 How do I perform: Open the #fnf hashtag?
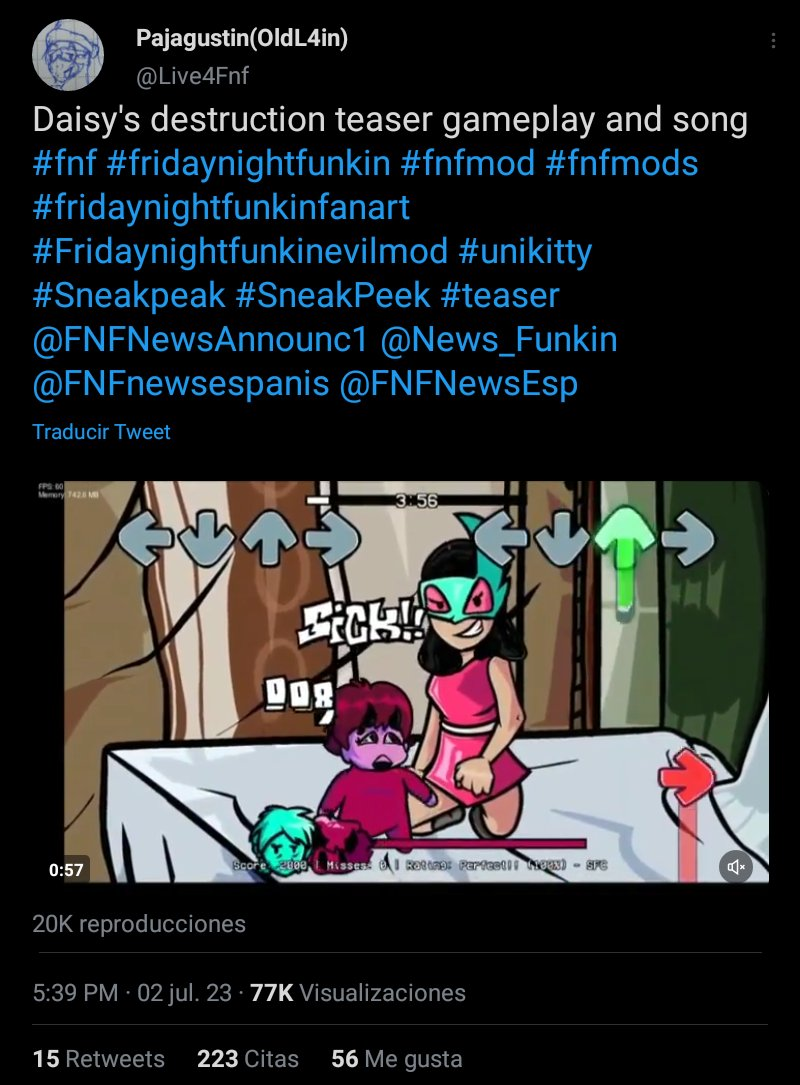click(64, 163)
